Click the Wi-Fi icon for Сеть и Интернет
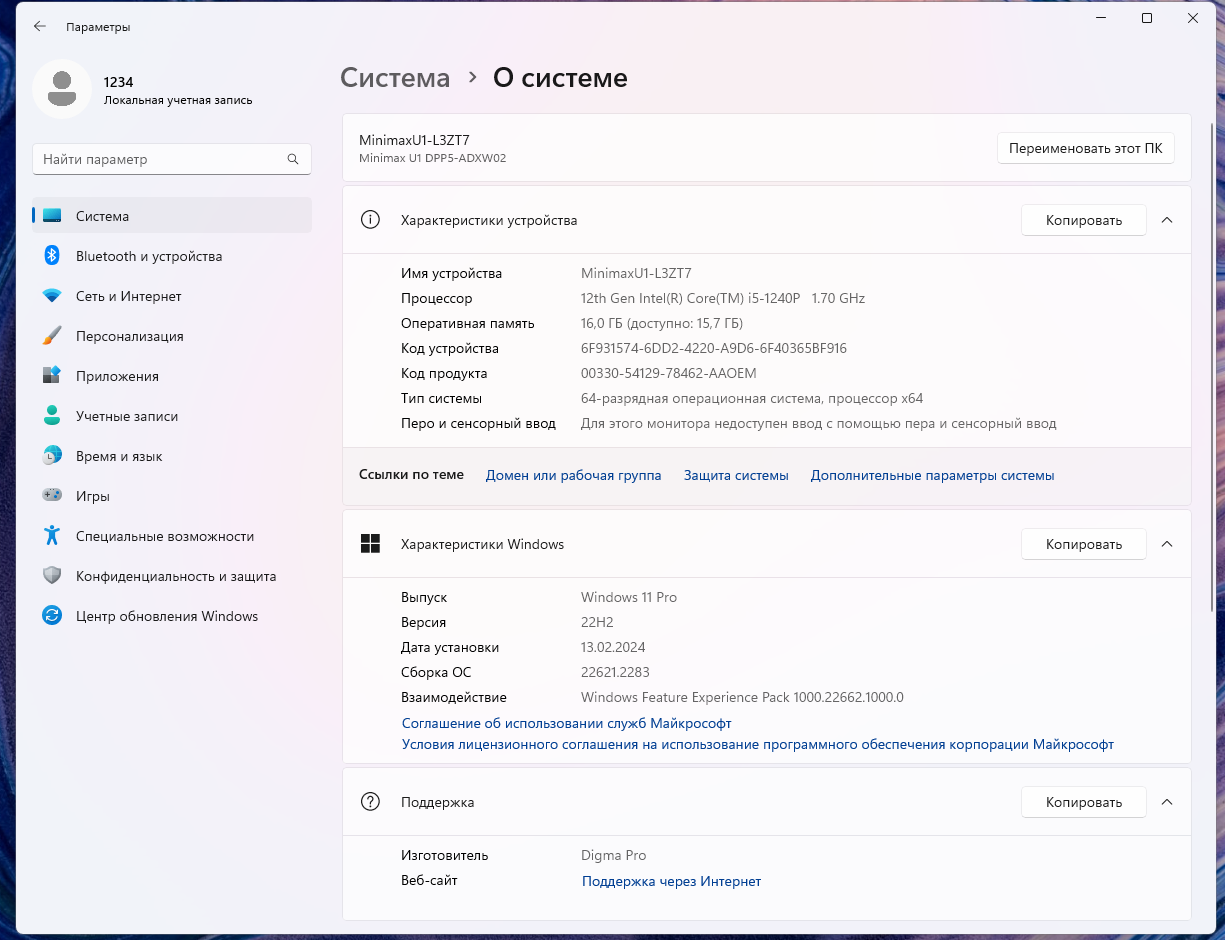 [x=52, y=296]
